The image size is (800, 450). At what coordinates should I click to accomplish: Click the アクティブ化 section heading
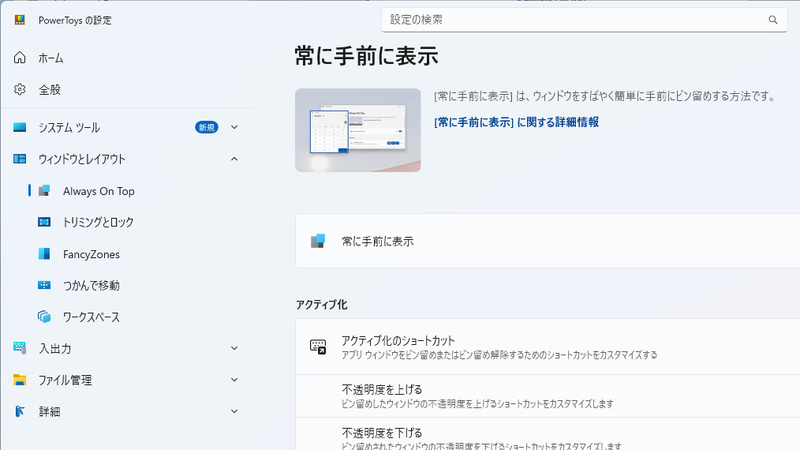[x=321, y=305]
